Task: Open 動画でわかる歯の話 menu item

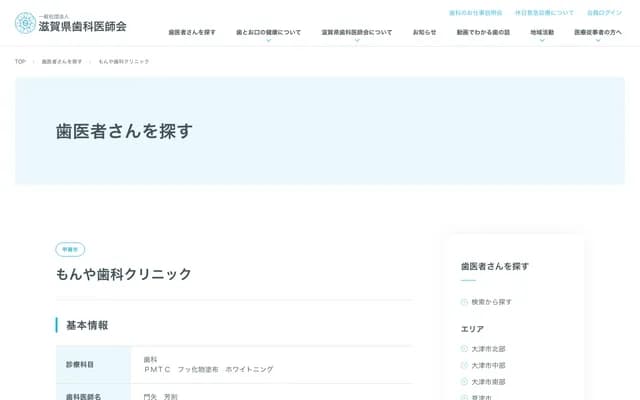Action: tap(483, 32)
